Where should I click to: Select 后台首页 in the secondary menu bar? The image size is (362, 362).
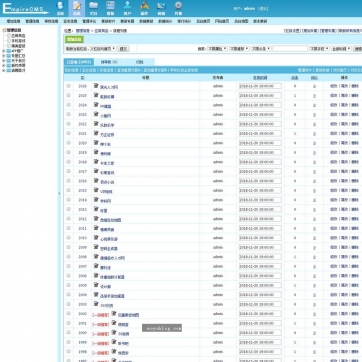[x=203, y=21]
